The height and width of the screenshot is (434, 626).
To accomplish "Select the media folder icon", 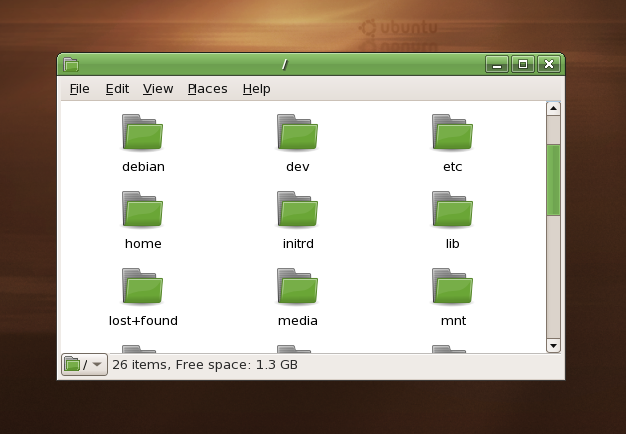I will pyautogui.click(x=297, y=286).
